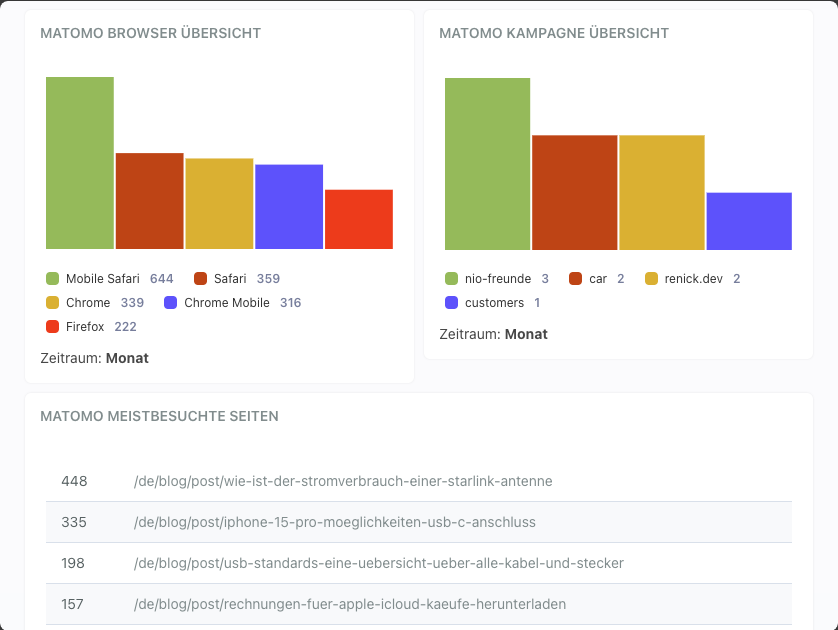The width and height of the screenshot is (838, 630).
Task: Click the Matomo Meistbesuchte Seiten heading
Action: pyautogui.click(x=159, y=416)
